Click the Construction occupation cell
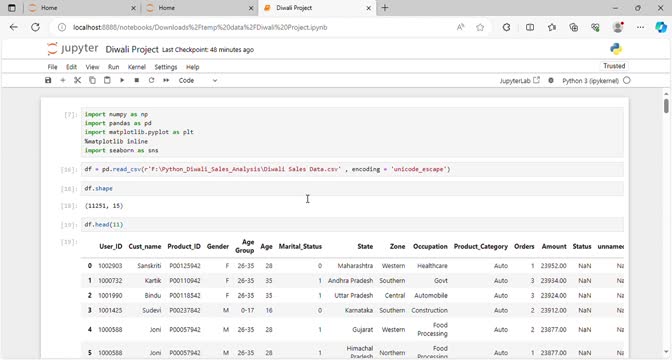The image size is (672, 360). coord(429,310)
